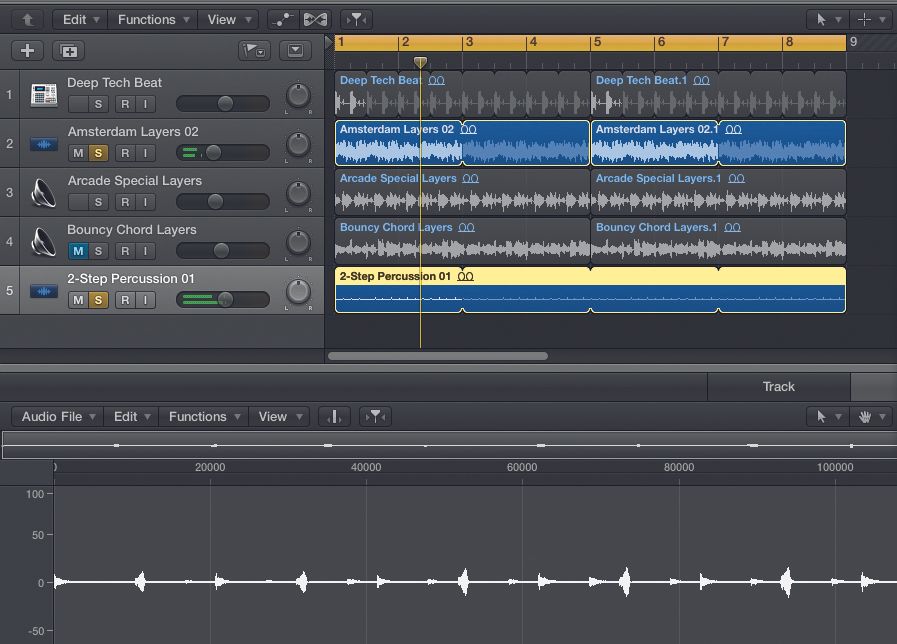The image size is (897, 644).
Task: Click the automation curve icon in the top toolbar
Action: click(x=281, y=18)
